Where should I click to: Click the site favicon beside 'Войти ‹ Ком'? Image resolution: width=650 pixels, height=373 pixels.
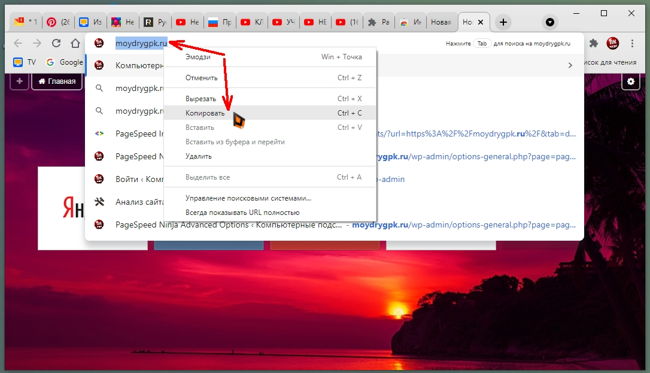click(99, 179)
